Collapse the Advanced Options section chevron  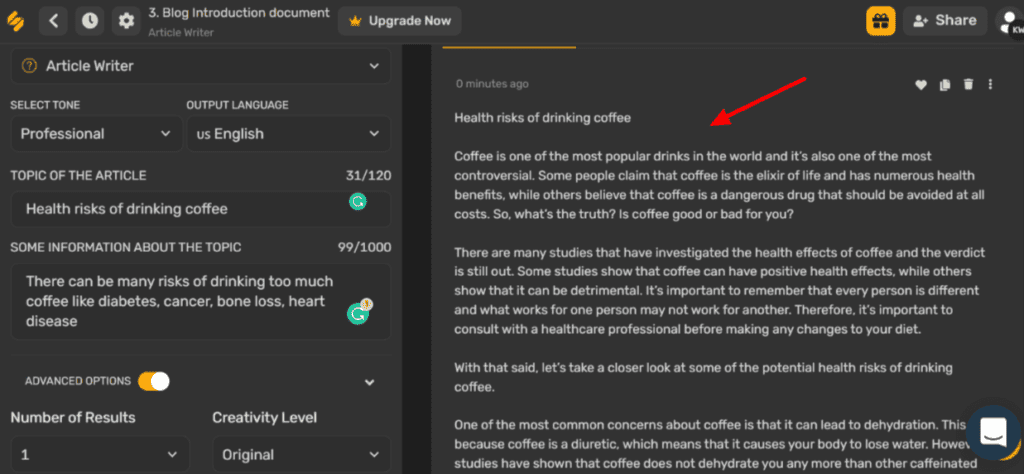[369, 382]
